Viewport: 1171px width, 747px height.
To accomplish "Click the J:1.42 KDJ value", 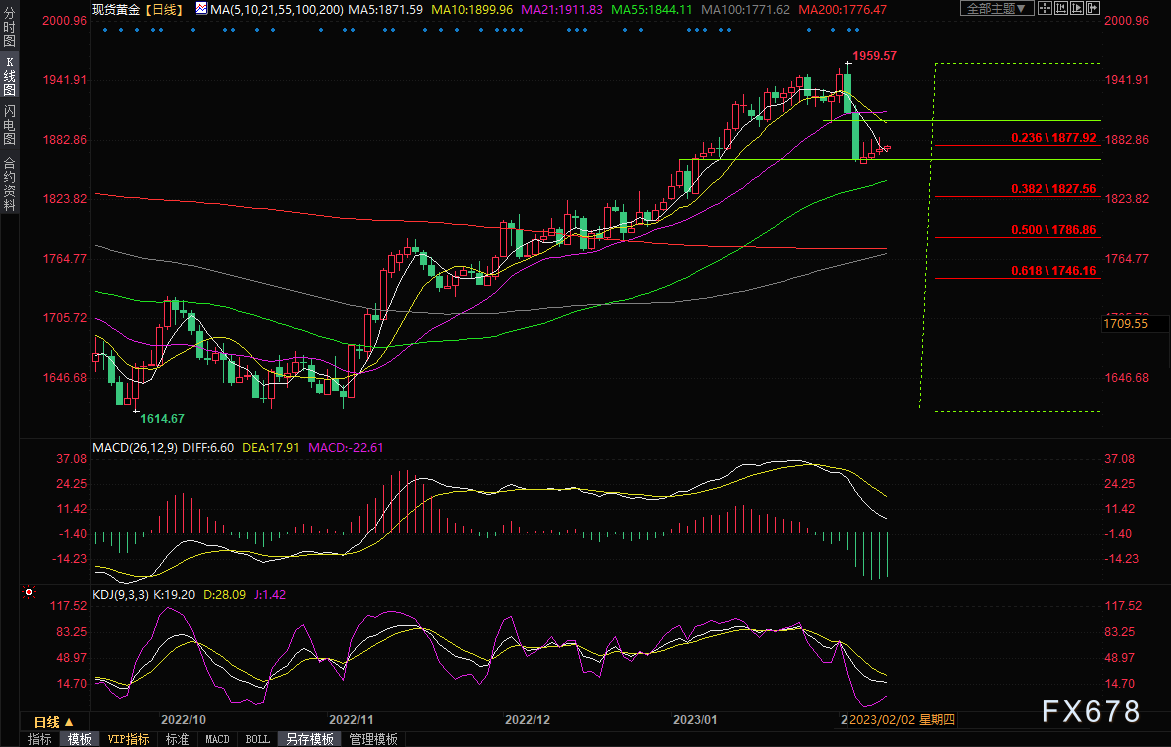I will 270,595.
